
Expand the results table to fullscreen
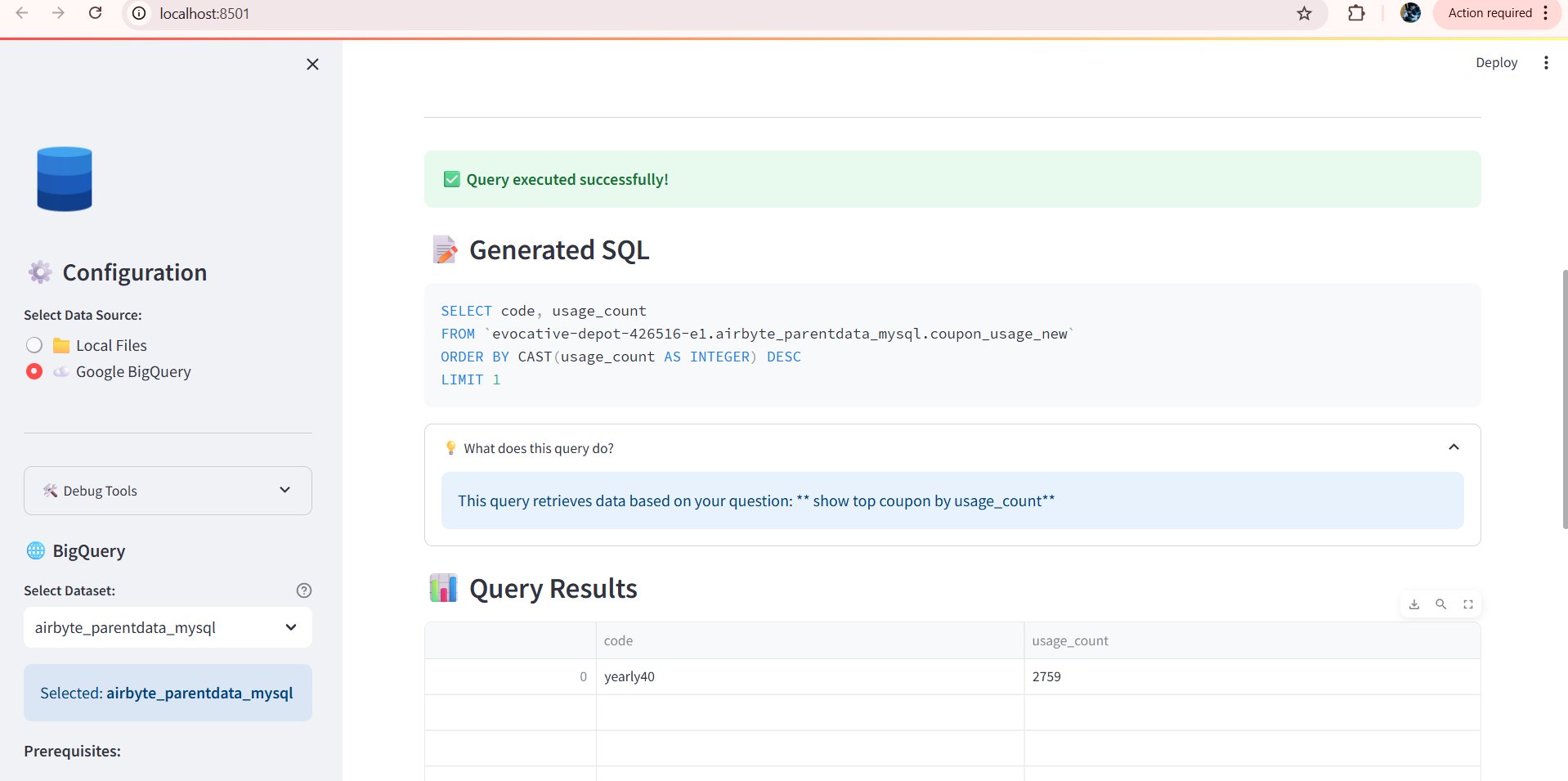(x=1467, y=604)
